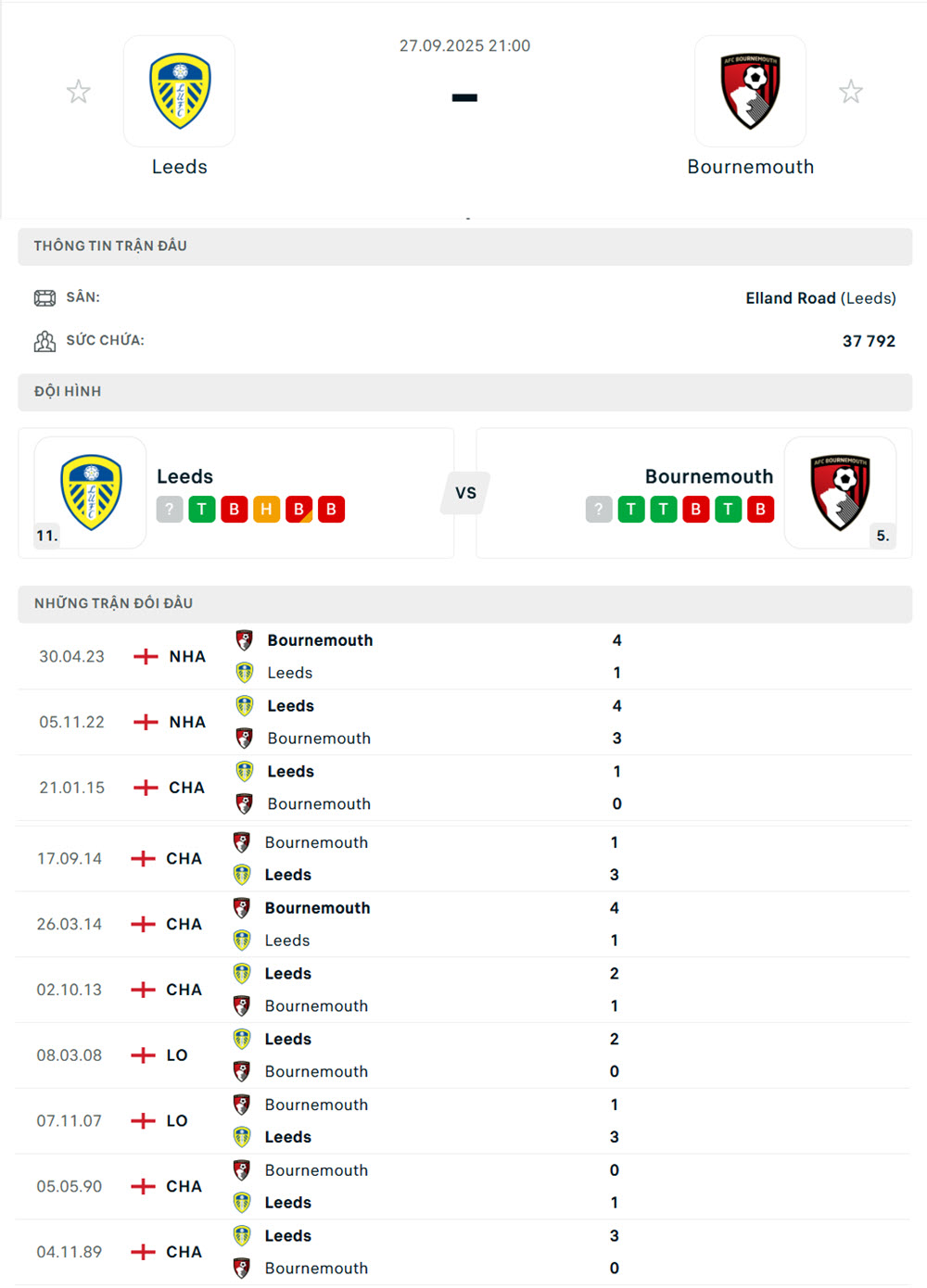
Task: Toggle the favorite star next to Leeds
Action: pos(78,91)
